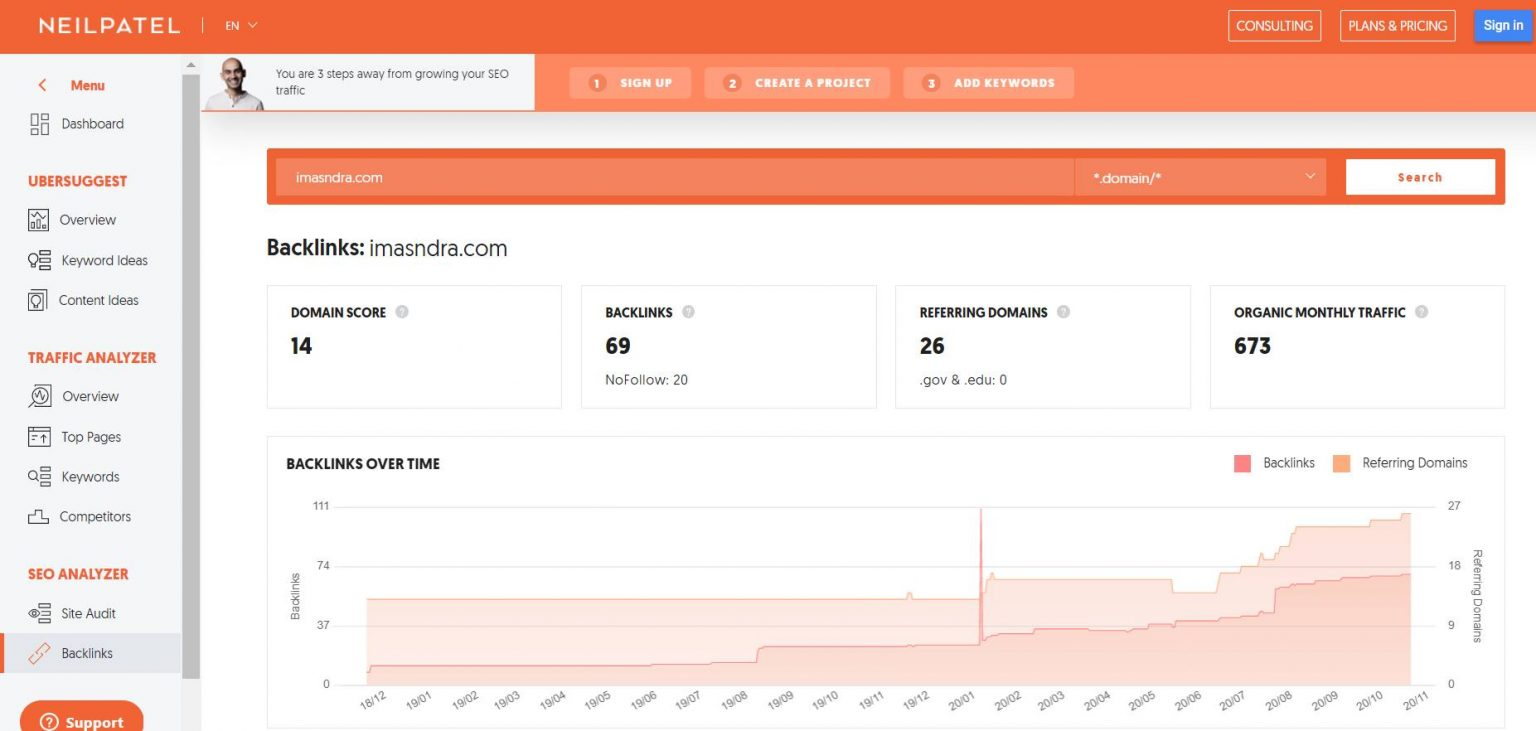Click the .gov & .edu: 0 text
This screenshot has width=1536, height=731.
963,380
